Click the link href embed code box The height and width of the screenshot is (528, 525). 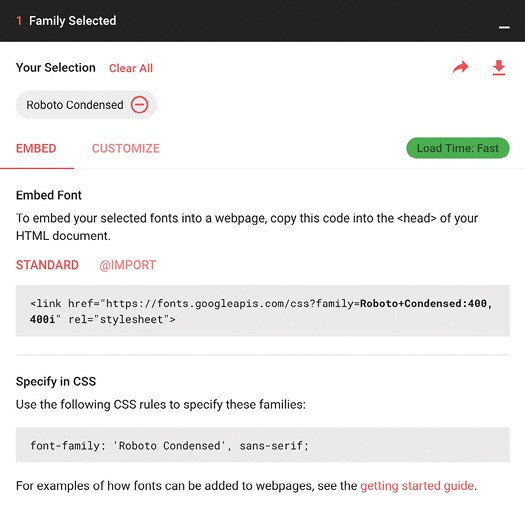click(263, 311)
